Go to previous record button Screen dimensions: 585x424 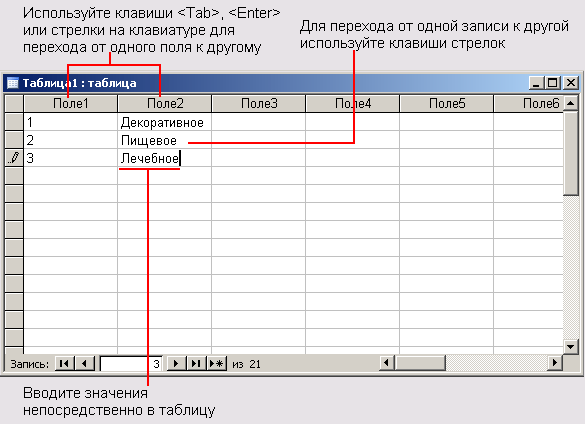85,363
